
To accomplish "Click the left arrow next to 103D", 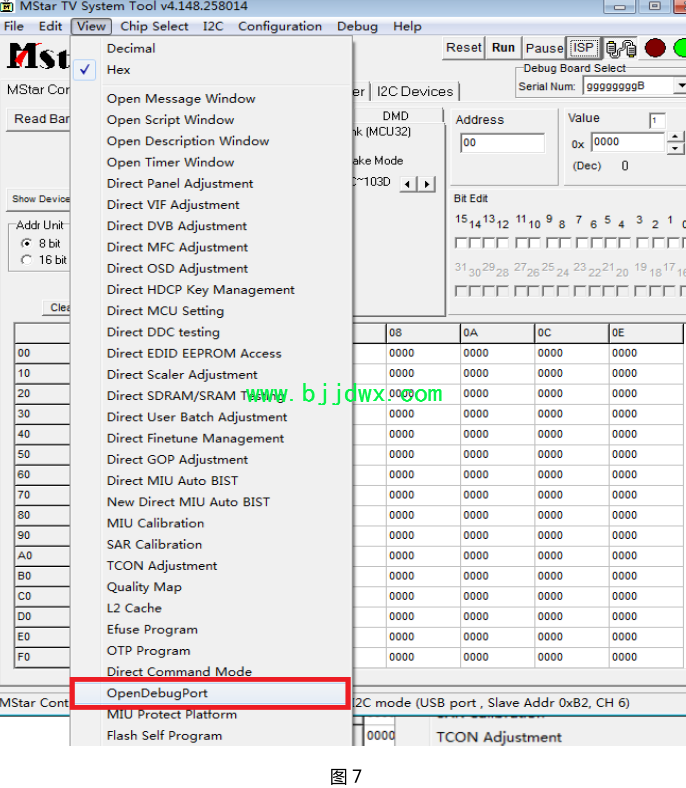I will [x=408, y=184].
